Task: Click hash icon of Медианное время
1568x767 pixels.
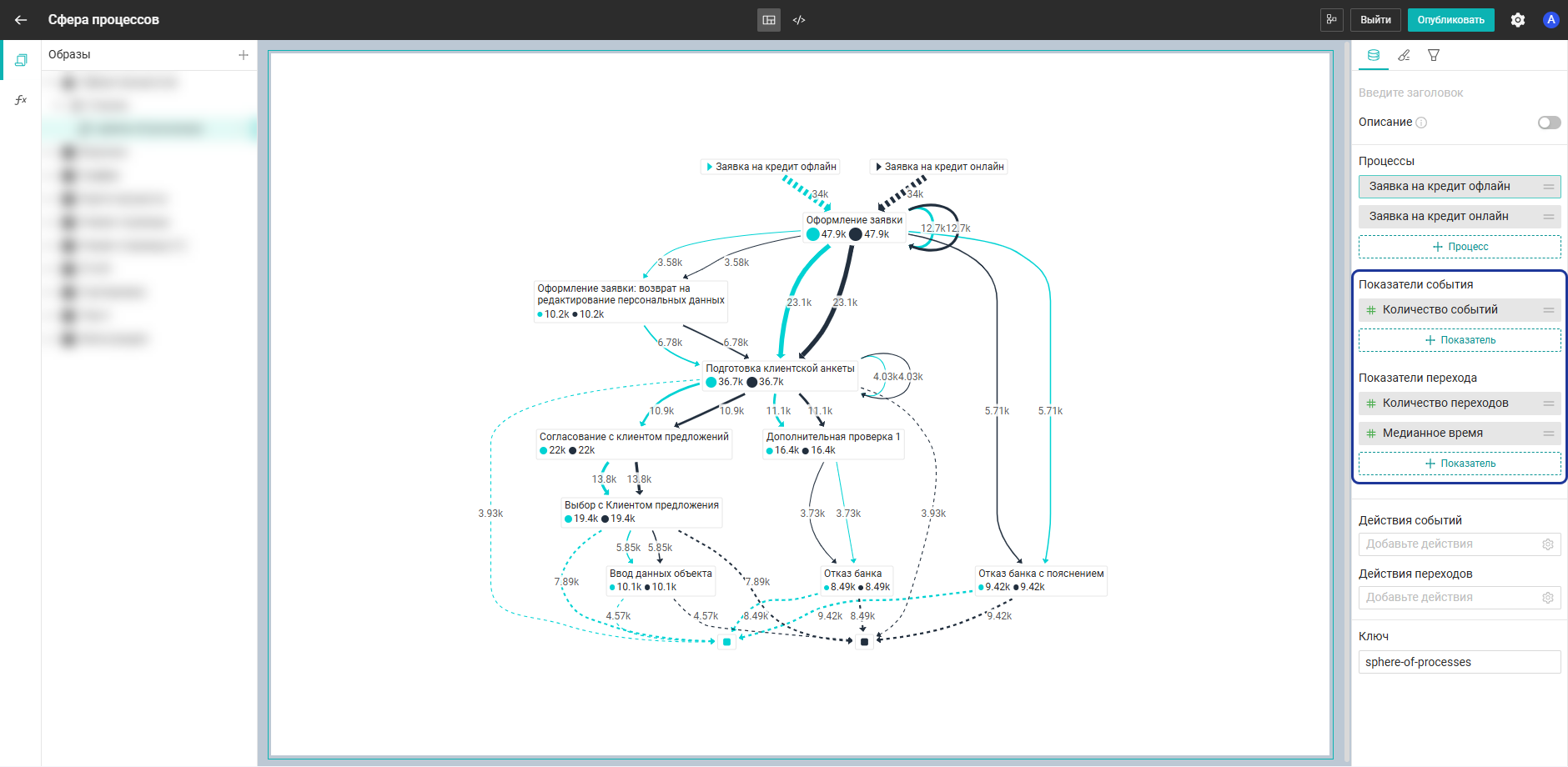Action: click(x=1370, y=434)
